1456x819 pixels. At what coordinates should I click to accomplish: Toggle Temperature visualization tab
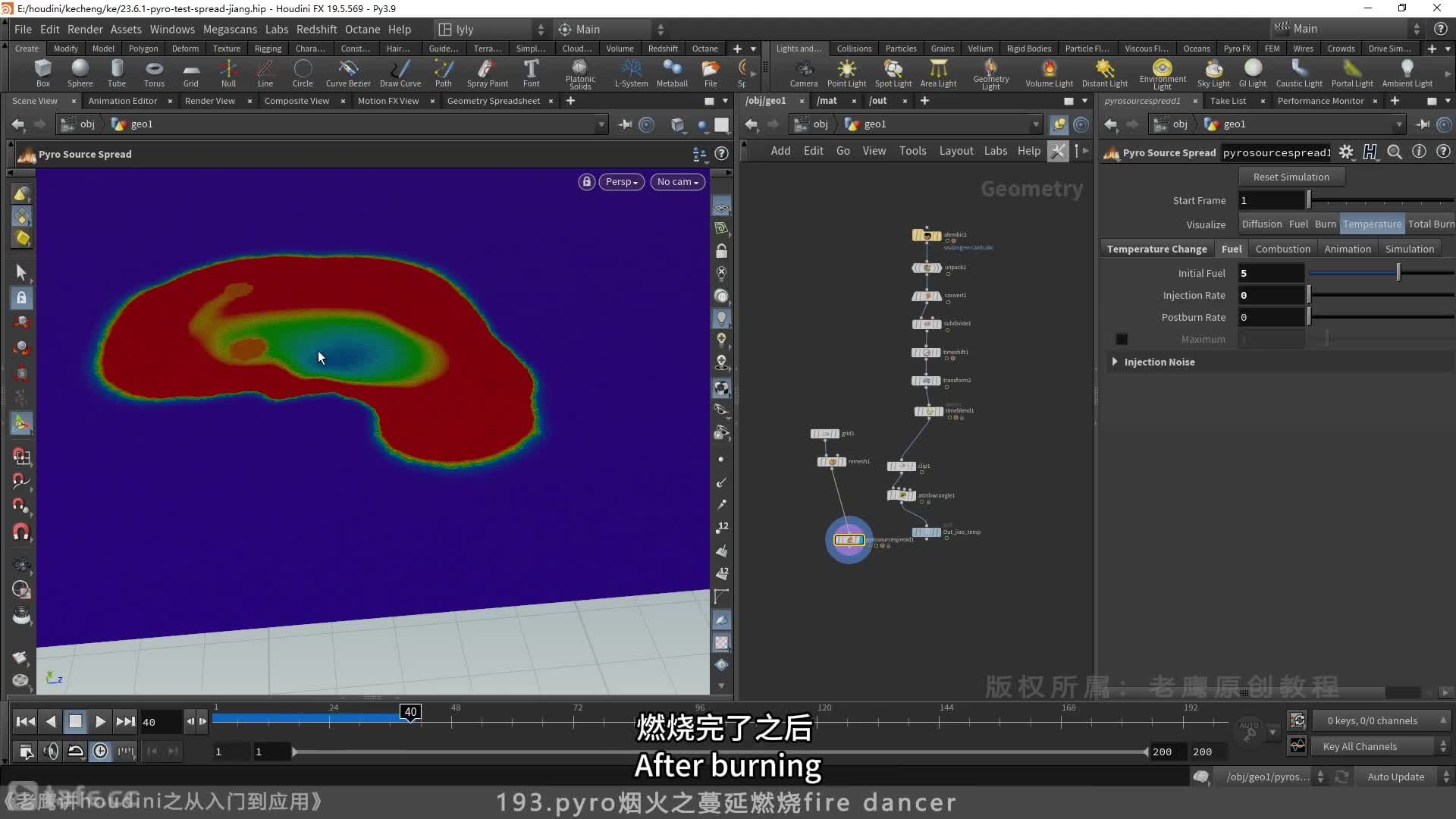point(1372,224)
